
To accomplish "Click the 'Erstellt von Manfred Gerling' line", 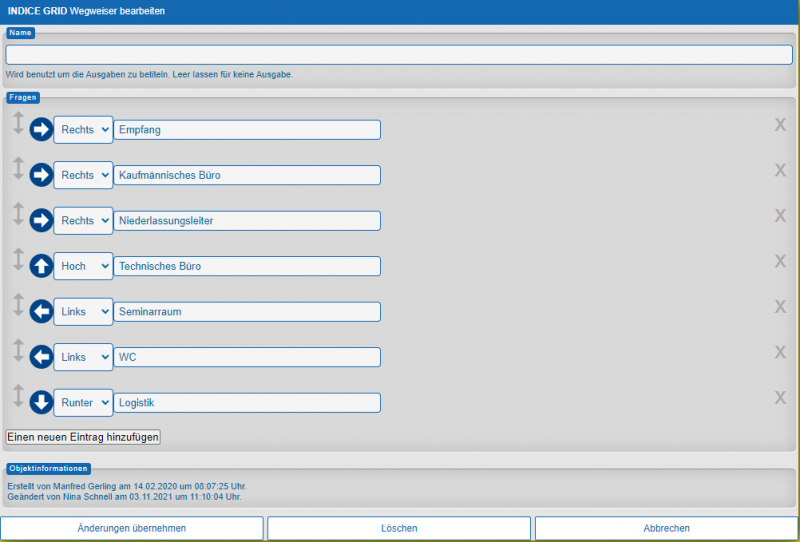I will pyautogui.click(x=127, y=486).
